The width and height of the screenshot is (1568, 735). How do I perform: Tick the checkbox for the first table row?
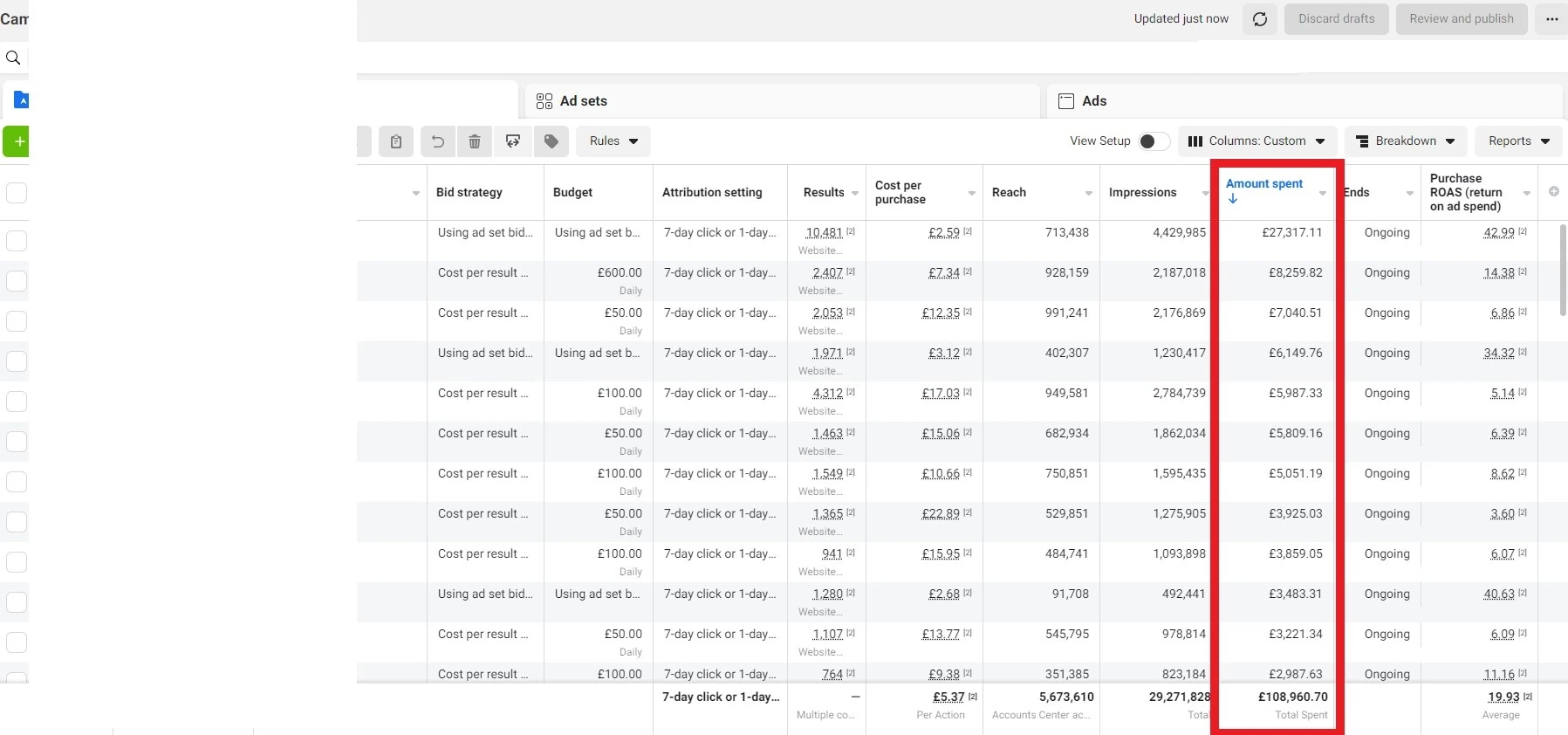point(17,241)
